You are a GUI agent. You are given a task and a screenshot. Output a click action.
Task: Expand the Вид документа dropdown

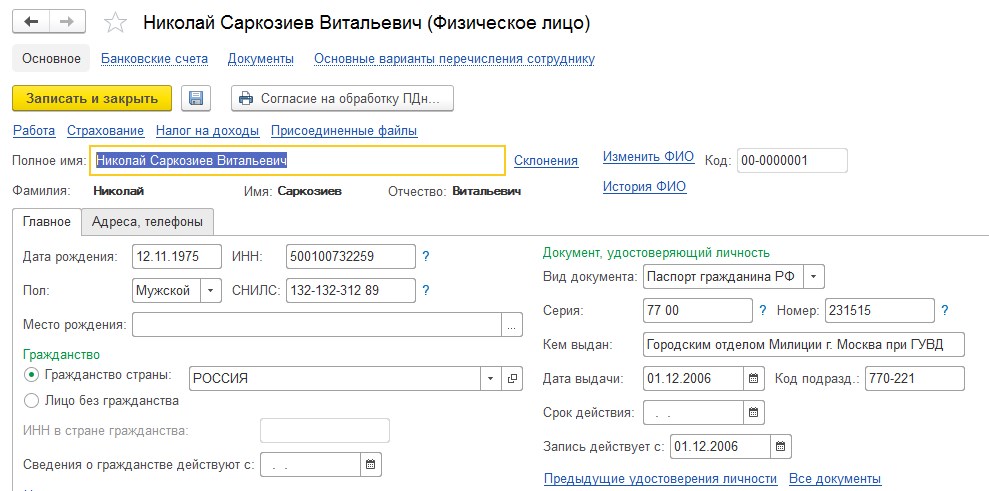(x=814, y=276)
